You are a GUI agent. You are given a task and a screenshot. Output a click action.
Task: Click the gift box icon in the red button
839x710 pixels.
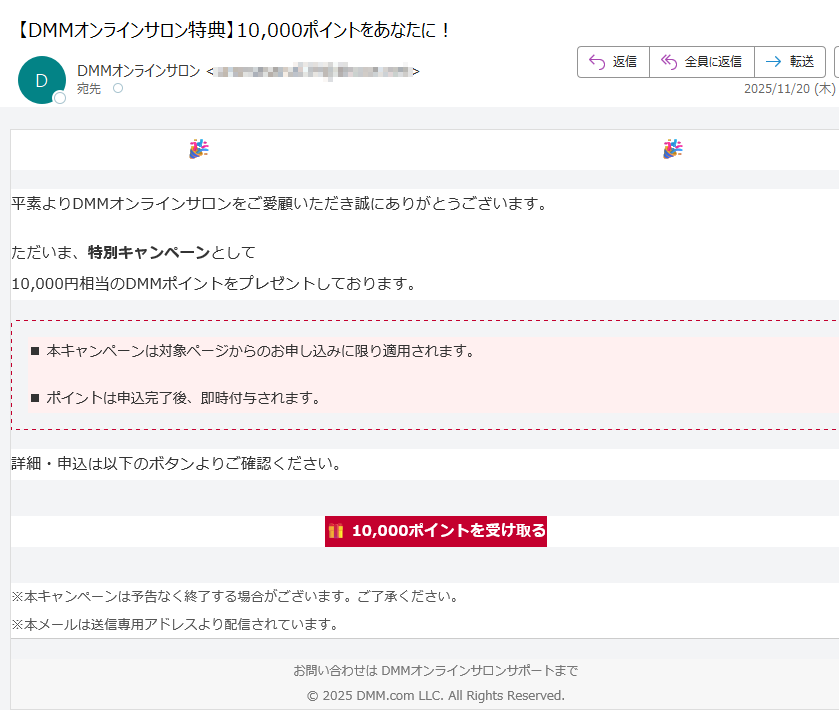click(337, 531)
